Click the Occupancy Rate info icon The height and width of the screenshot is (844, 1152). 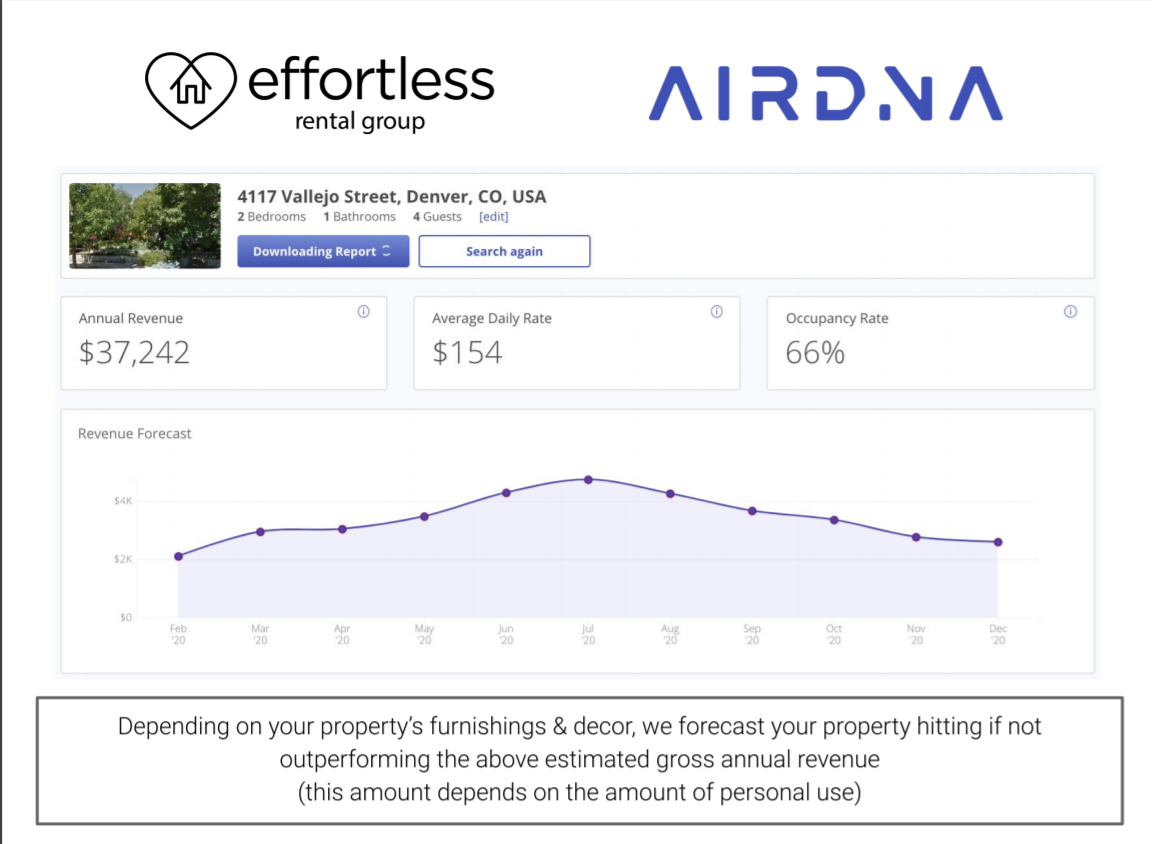coord(1070,311)
